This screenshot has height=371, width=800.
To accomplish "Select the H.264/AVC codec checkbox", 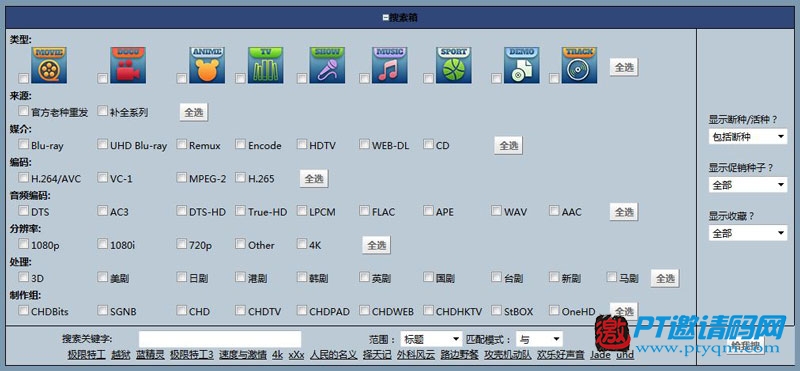I will click(23, 178).
